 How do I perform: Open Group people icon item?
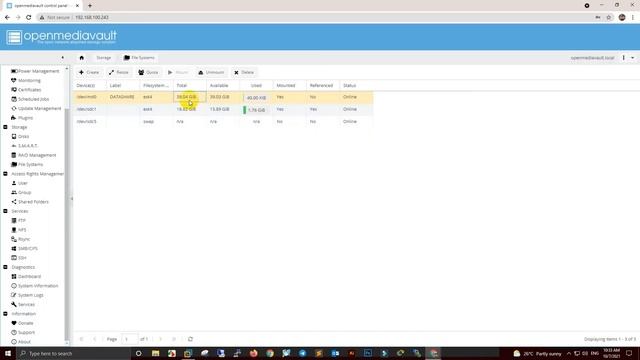(x=21, y=192)
